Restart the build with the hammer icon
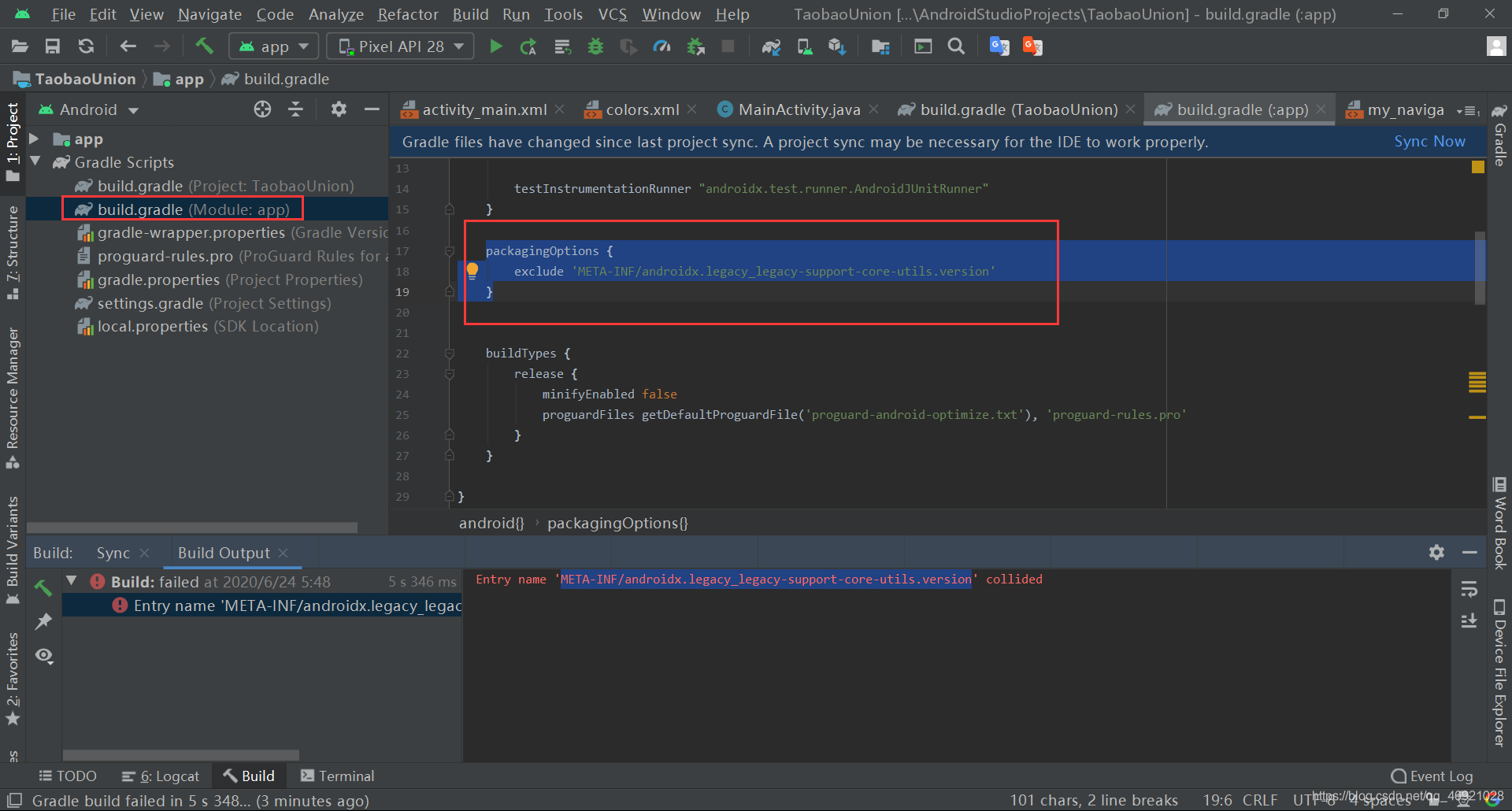Screen dimensions: 1512x811 tap(43, 587)
